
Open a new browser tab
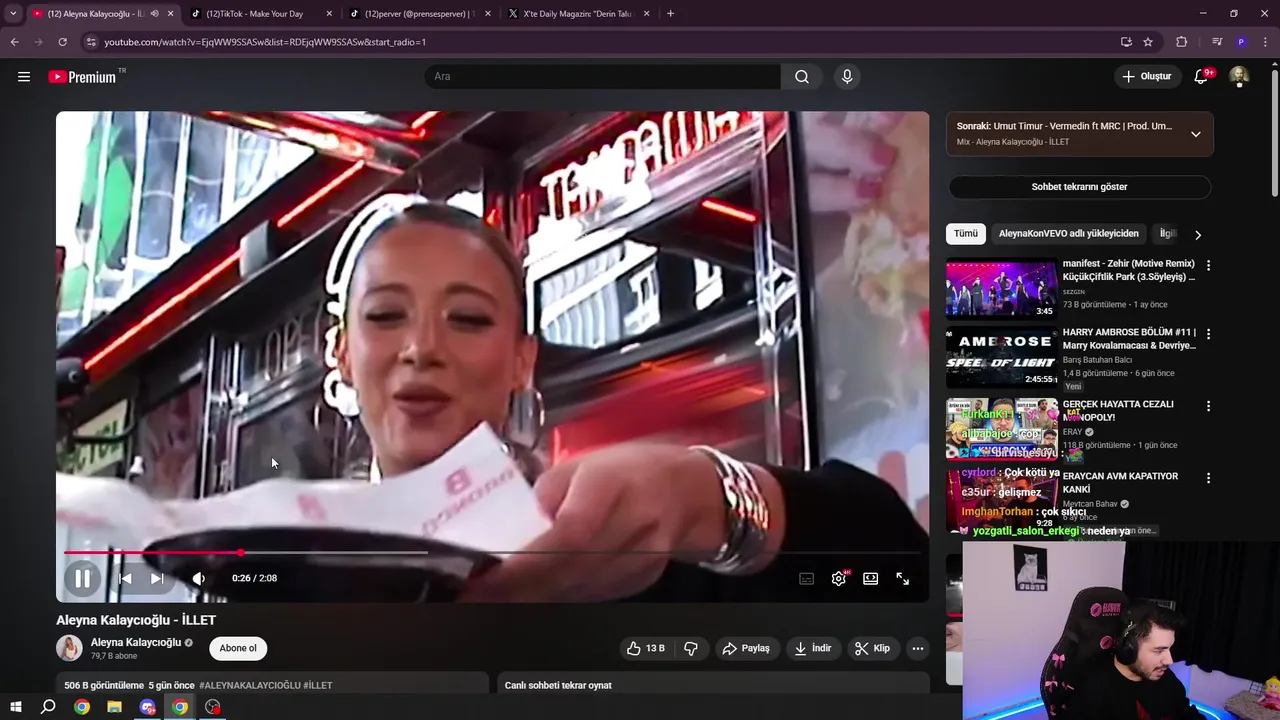tap(670, 14)
